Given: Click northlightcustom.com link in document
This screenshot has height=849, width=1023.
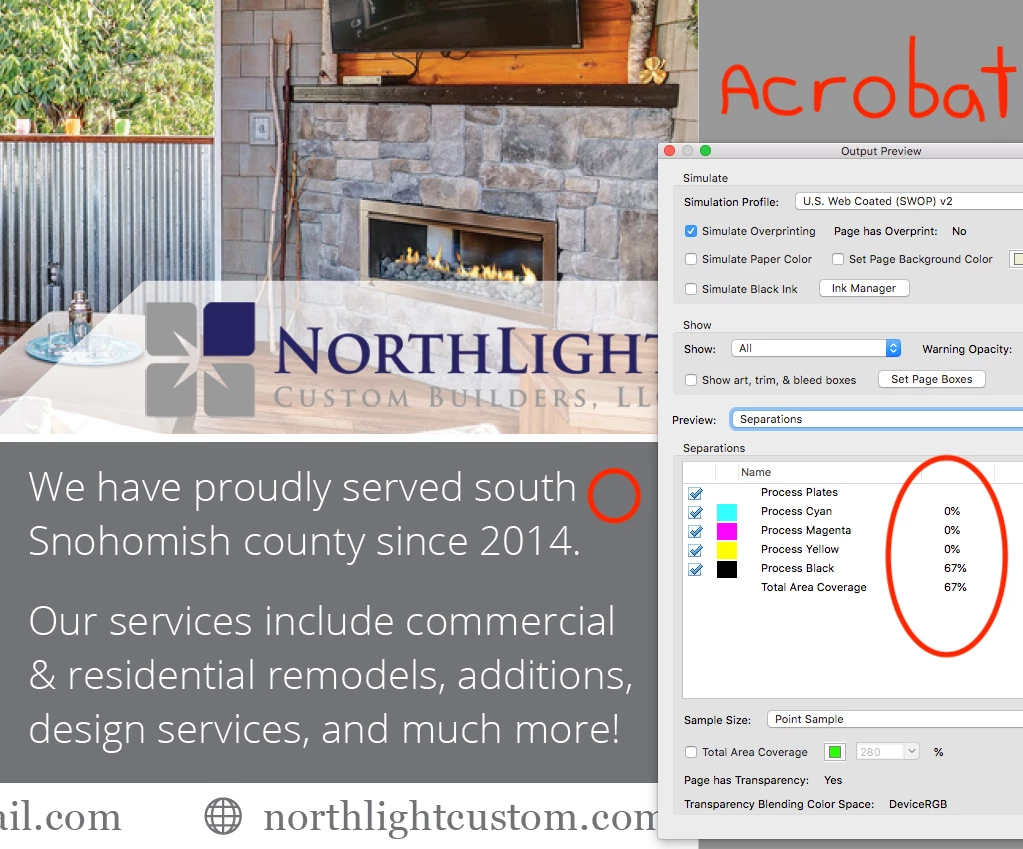Looking at the screenshot, I should (461, 817).
